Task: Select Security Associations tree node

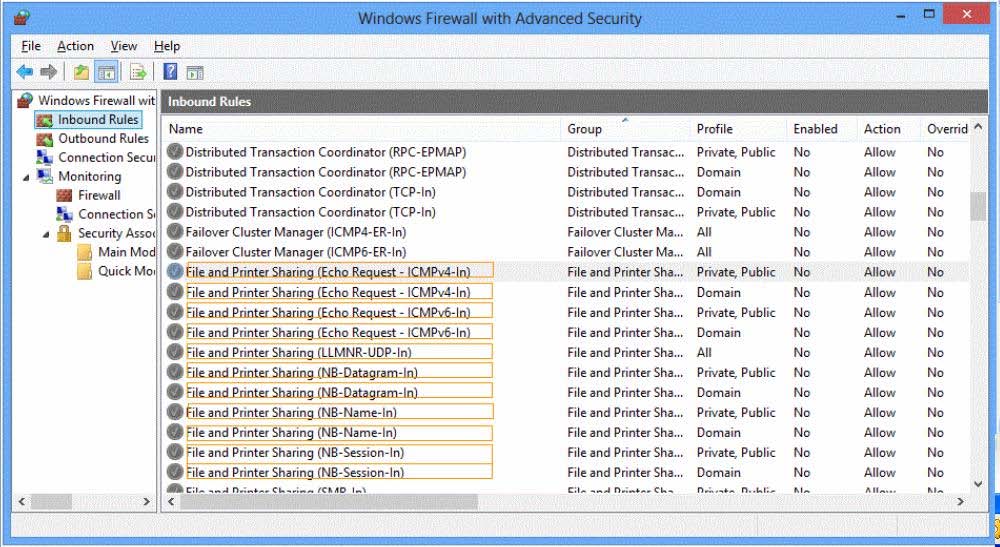Action: [x=117, y=233]
